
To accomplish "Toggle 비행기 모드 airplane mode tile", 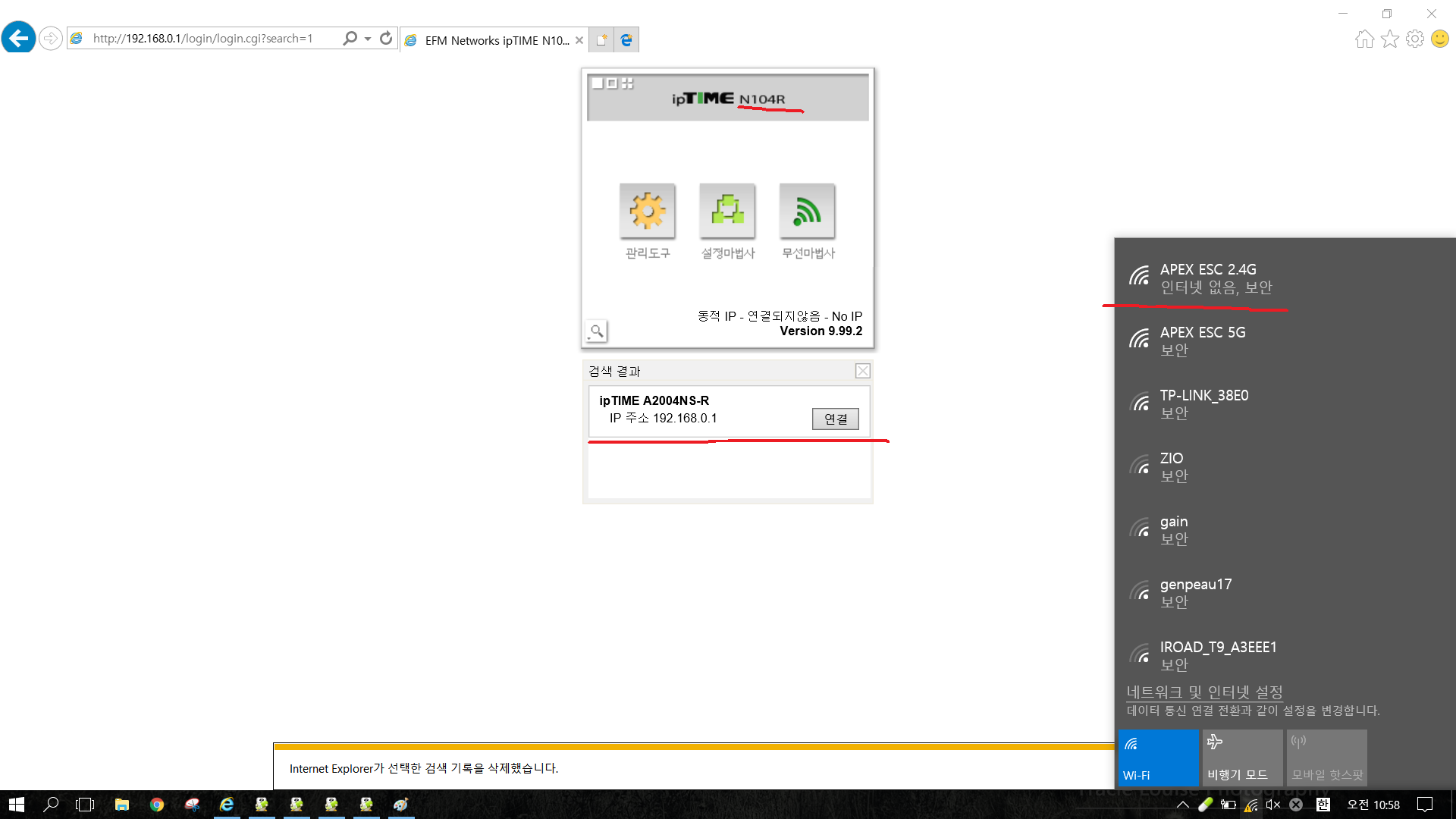I will coord(1242,758).
